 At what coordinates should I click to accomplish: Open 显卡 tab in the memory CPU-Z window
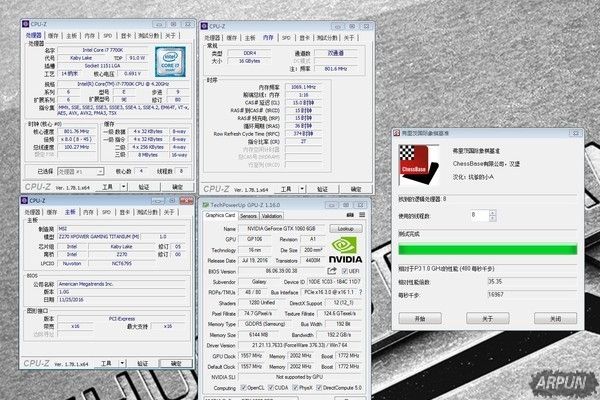pyautogui.click(x=304, y=38)
